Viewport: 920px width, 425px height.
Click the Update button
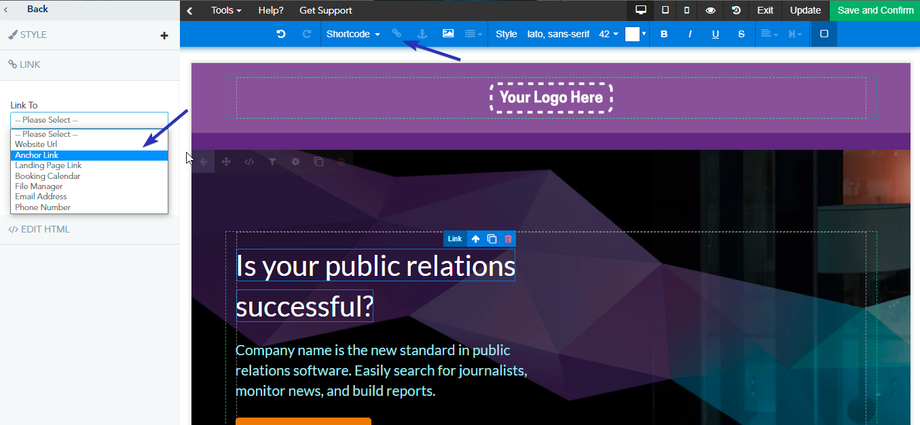pos(805,10)
